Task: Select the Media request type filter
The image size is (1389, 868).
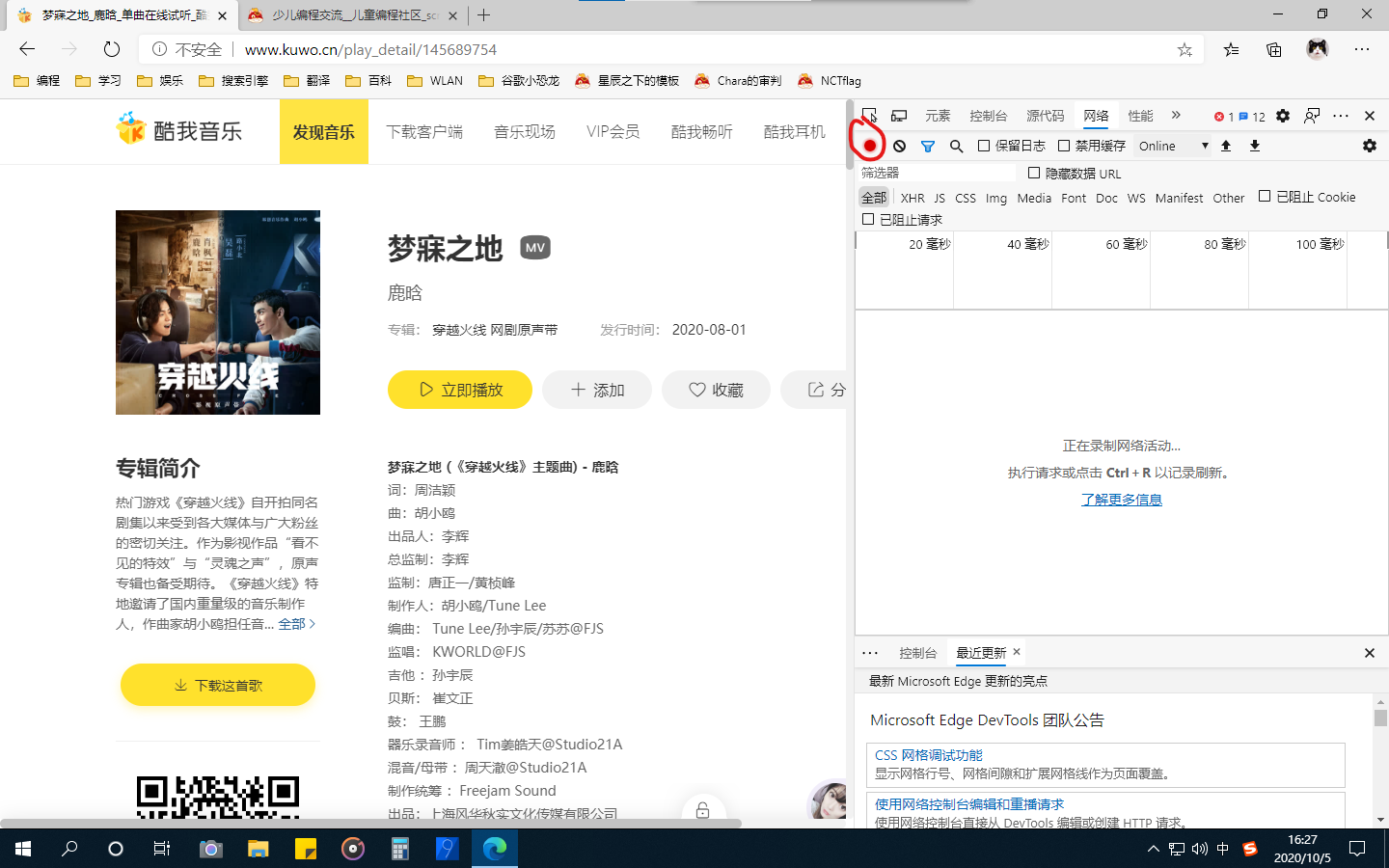Action: [1034, 198]
